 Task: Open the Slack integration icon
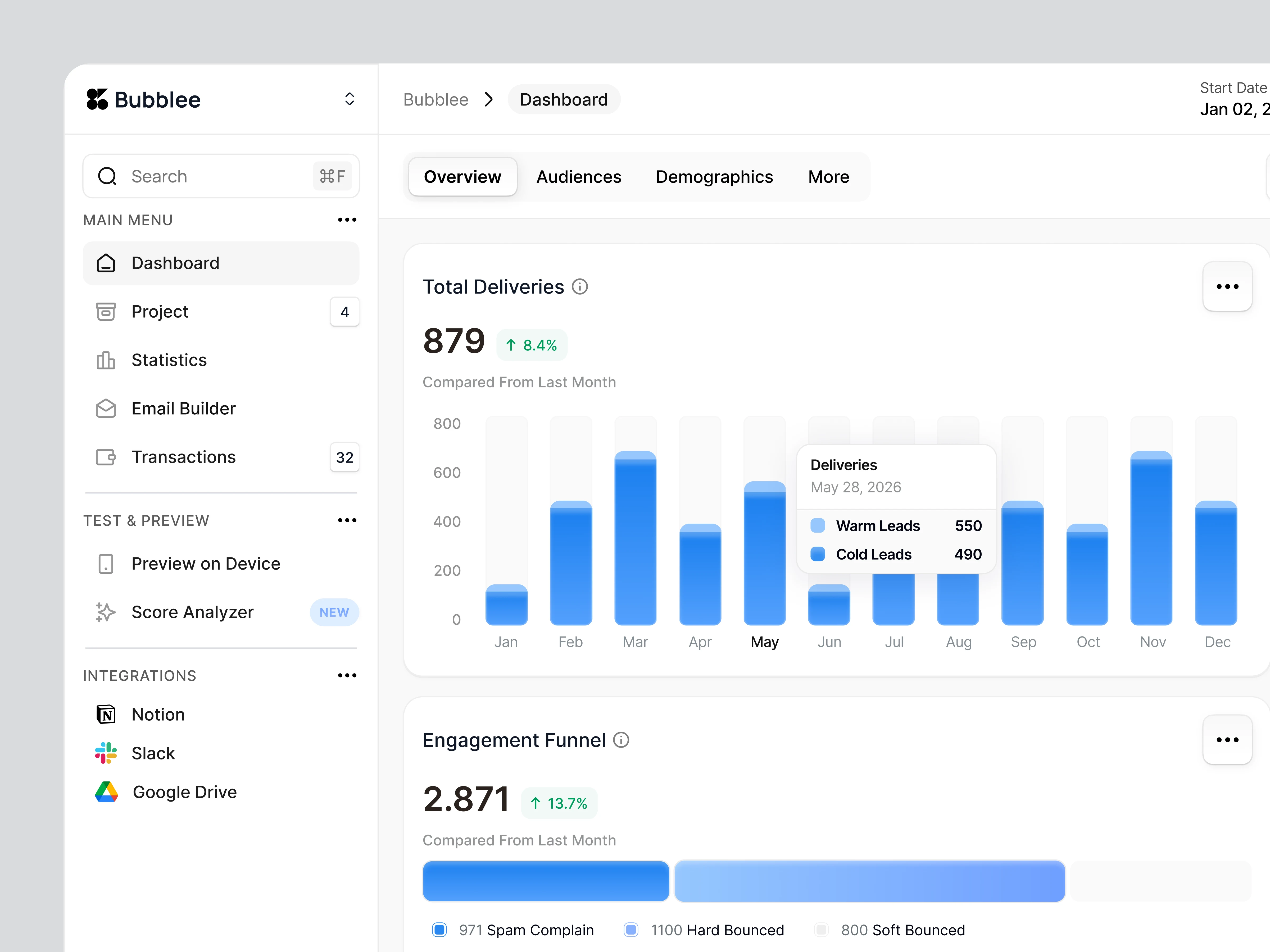point(106,753)
